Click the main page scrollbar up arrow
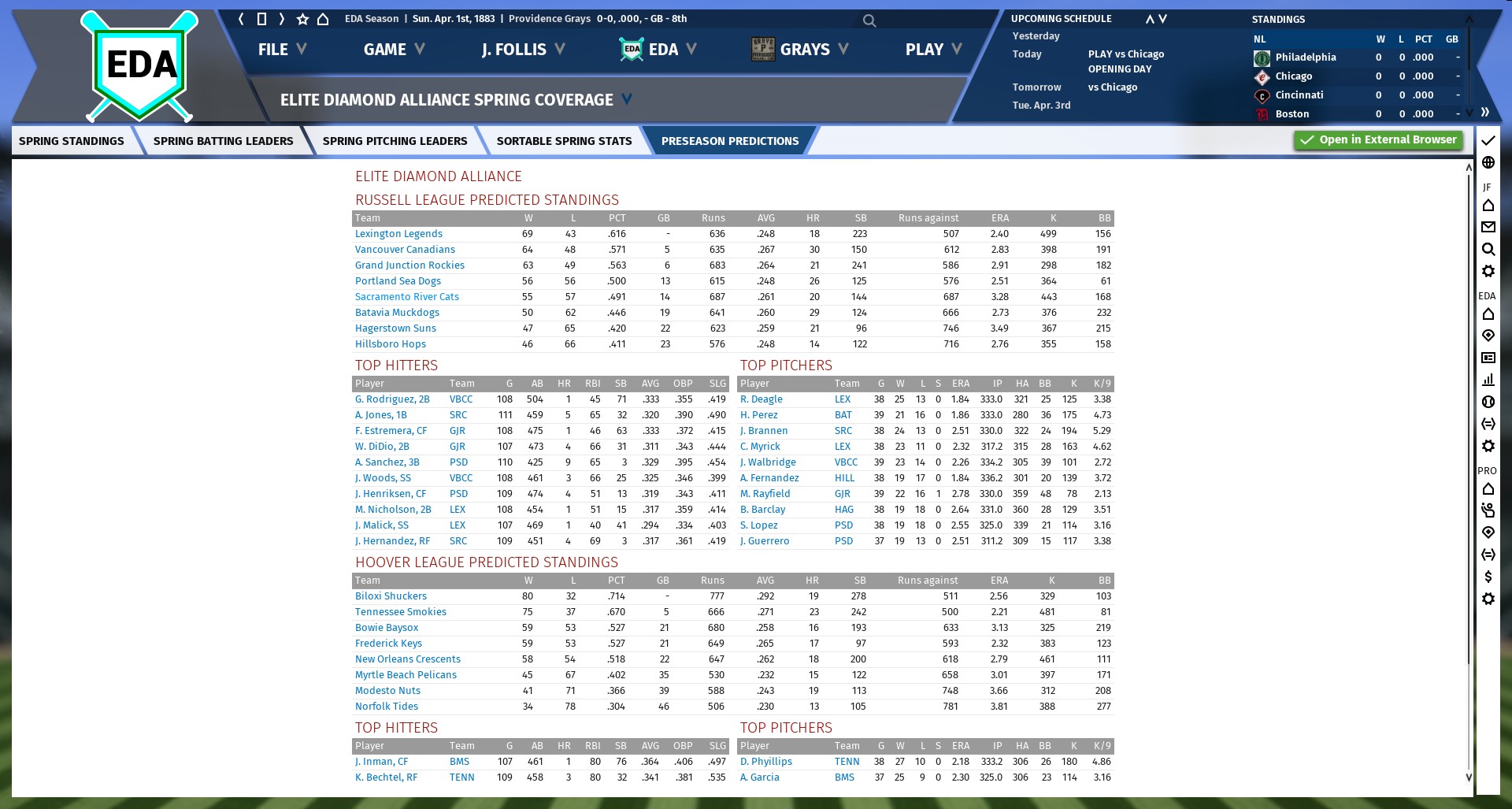The height and width of the screenshot is (809, 1512). coord(1469,167)
